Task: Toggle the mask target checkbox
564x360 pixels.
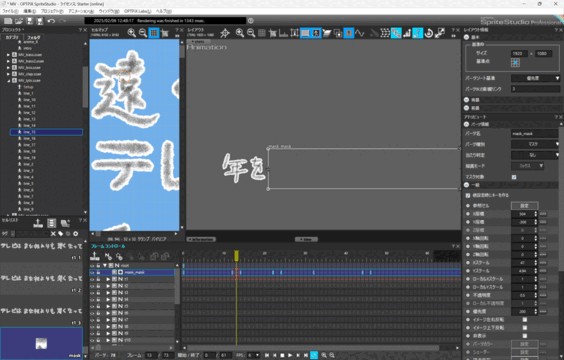Action: (514, 177)
